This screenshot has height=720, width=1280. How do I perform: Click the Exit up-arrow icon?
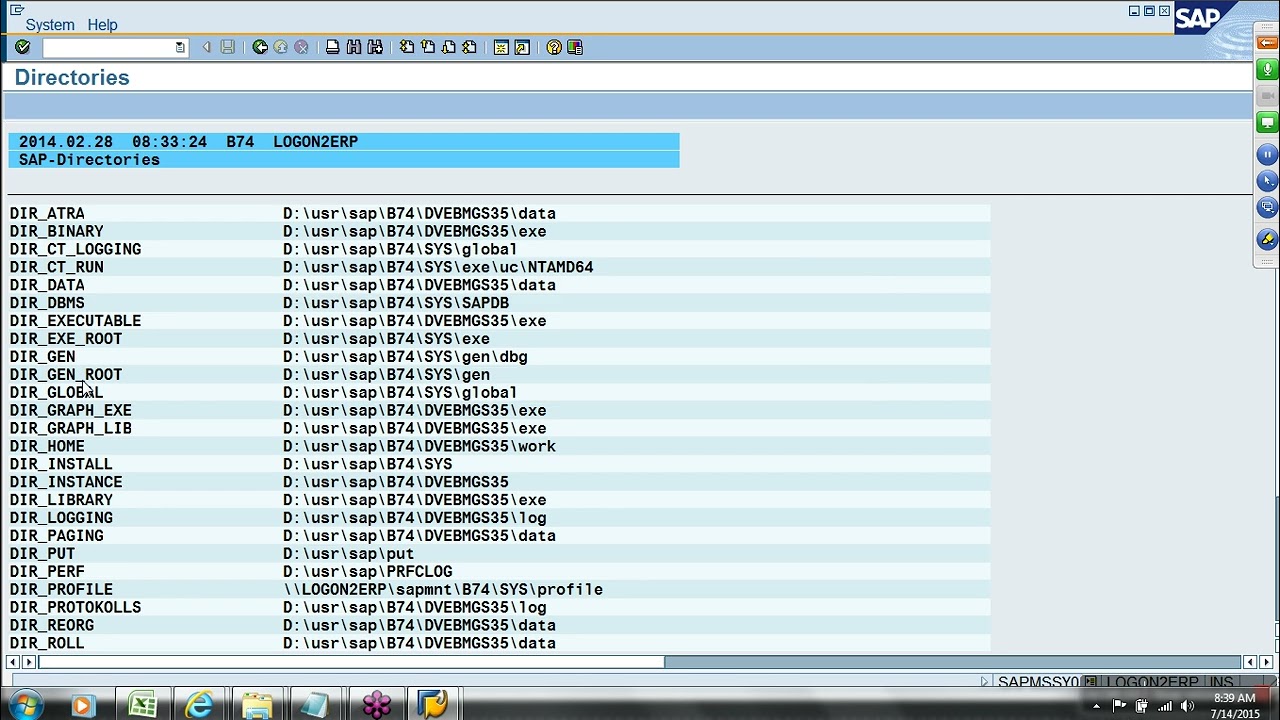[281, 47]
